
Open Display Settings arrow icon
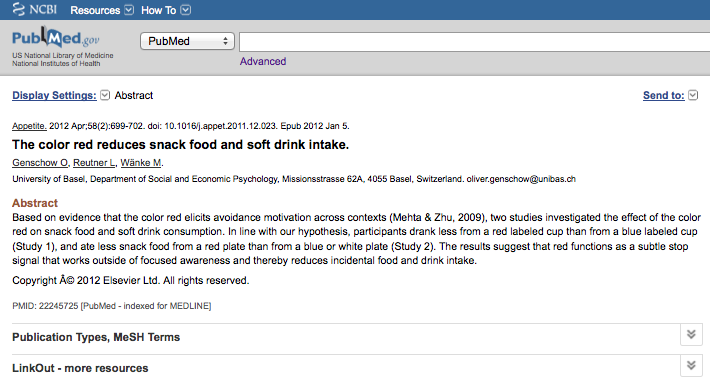coord(105,95)
